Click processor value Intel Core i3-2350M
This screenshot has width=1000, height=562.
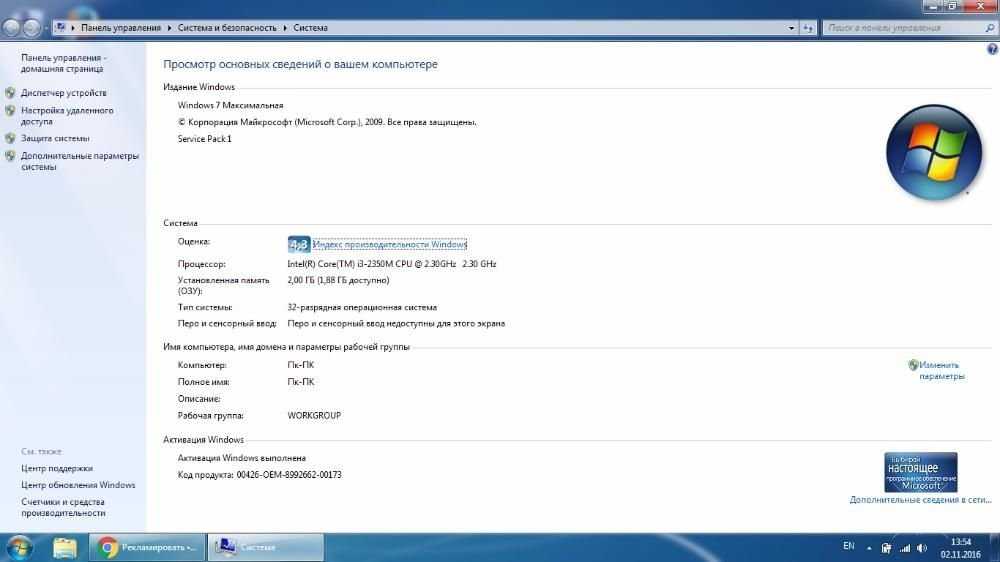pyautogui.click(x=392, y=264)
